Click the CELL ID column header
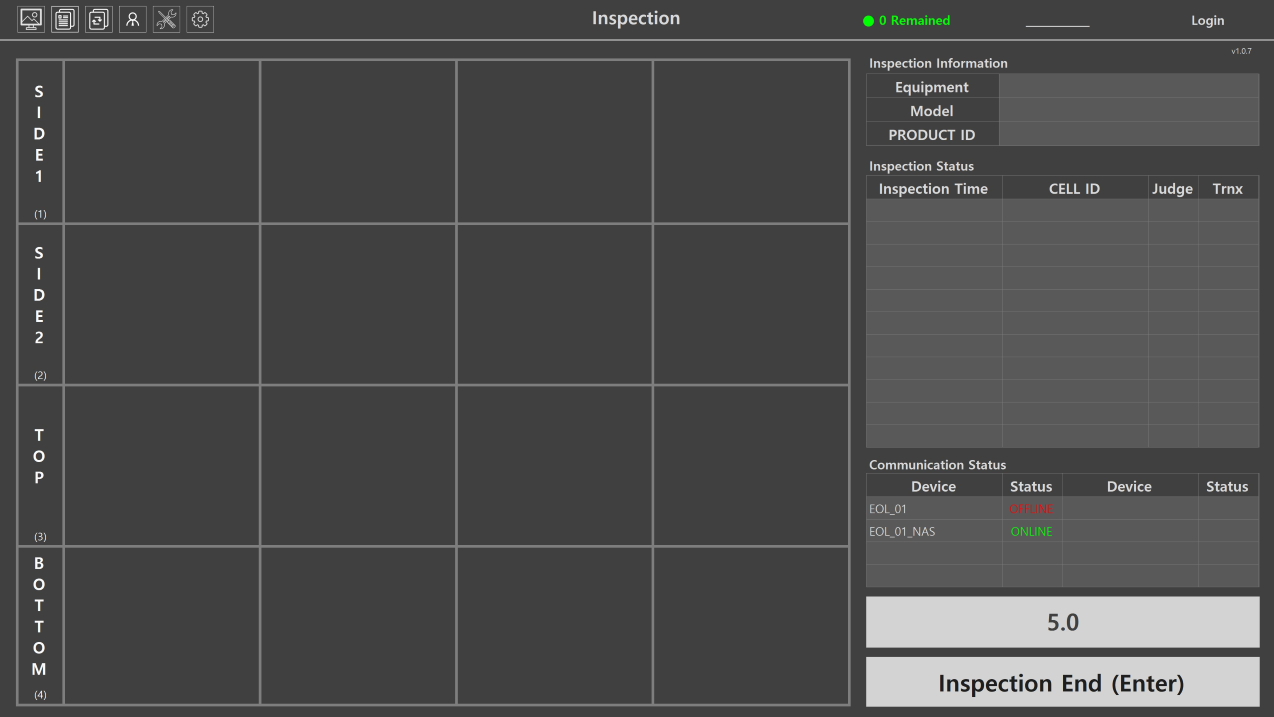 (1074, 189)
